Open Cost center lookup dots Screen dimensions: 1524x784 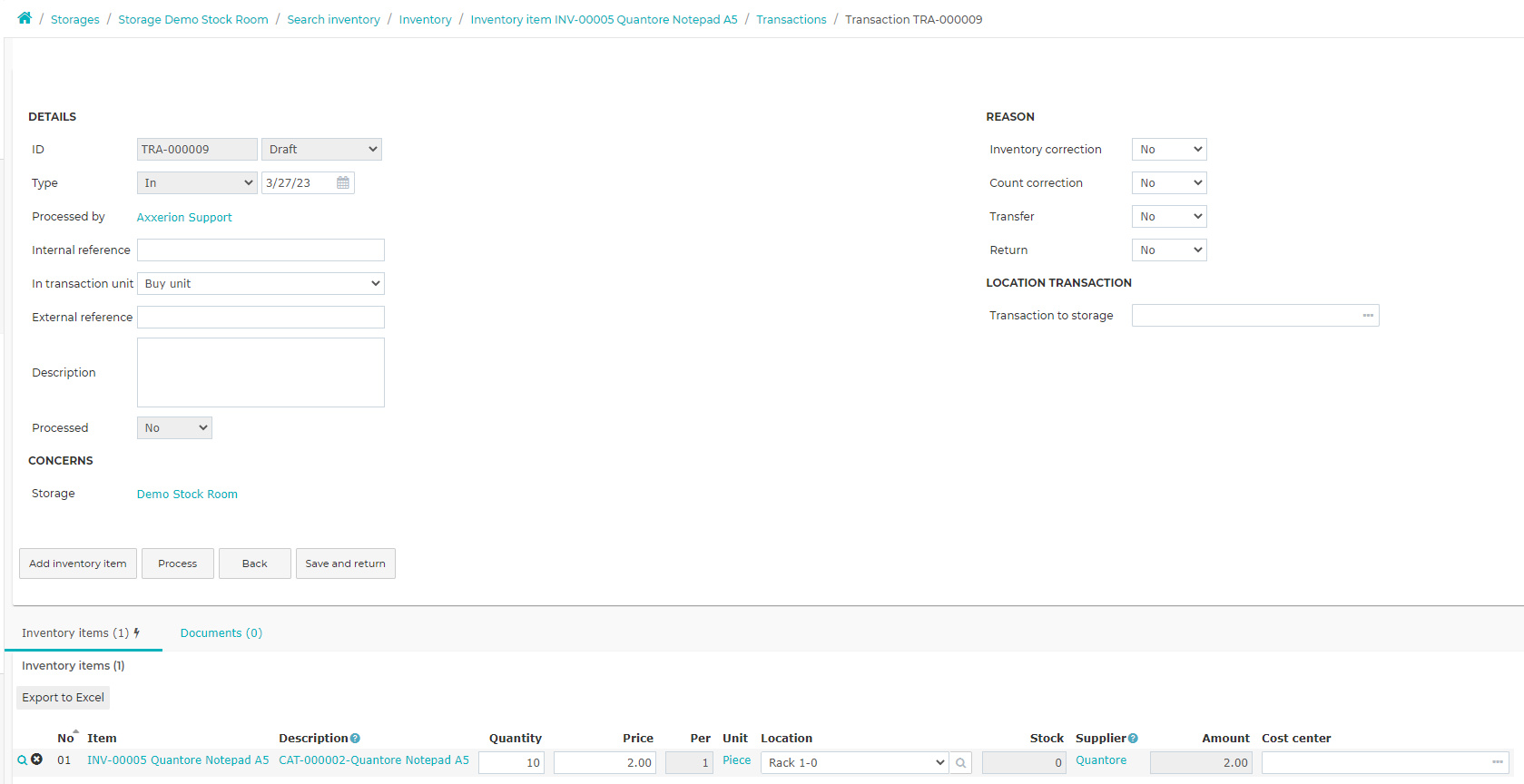(1497, 762)
